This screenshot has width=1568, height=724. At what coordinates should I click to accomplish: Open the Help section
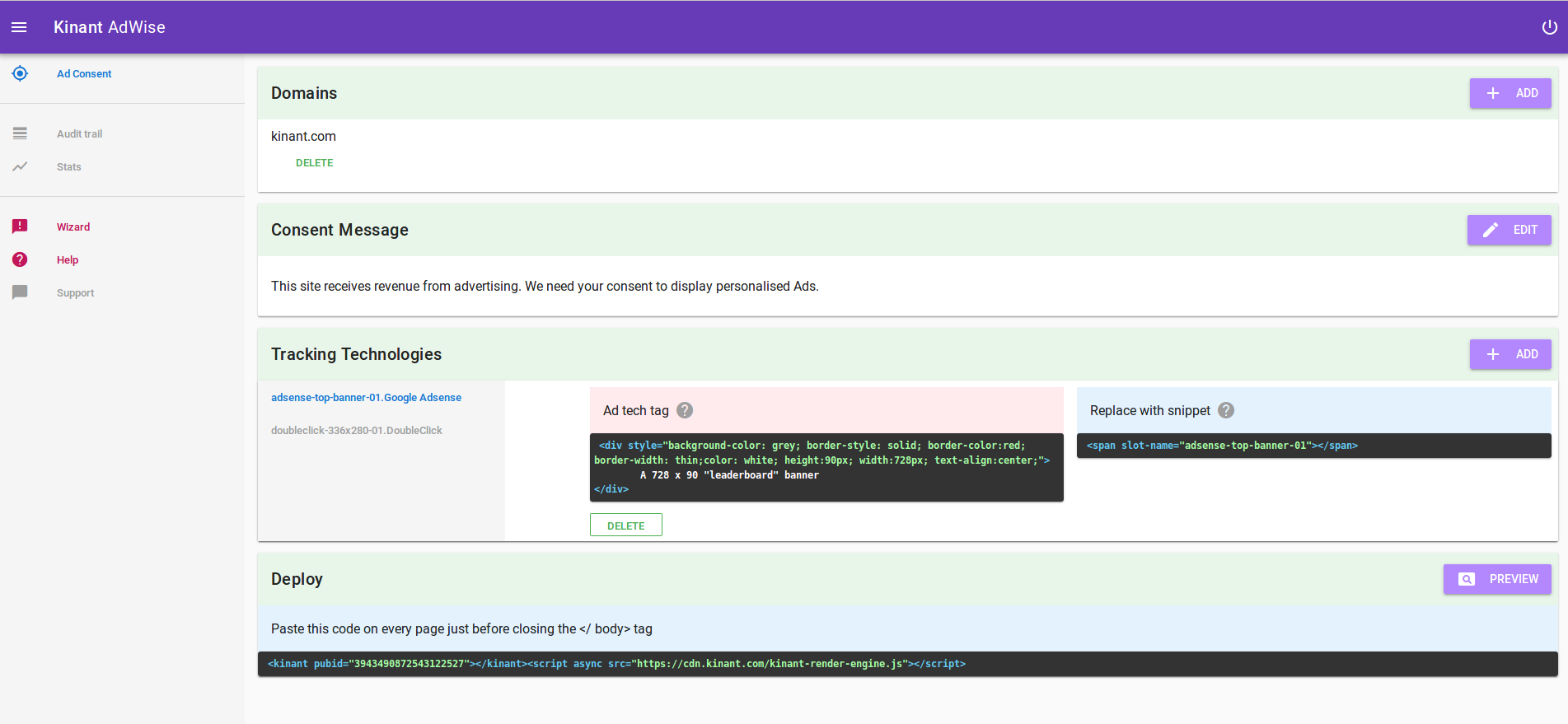pyautogui.click(x=68, y=259)
